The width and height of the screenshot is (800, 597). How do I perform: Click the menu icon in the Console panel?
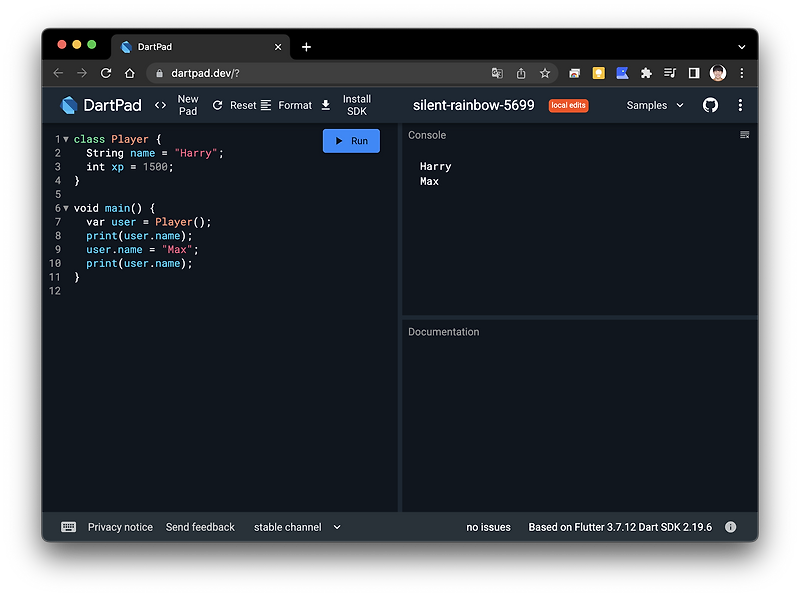coord(745,135)
